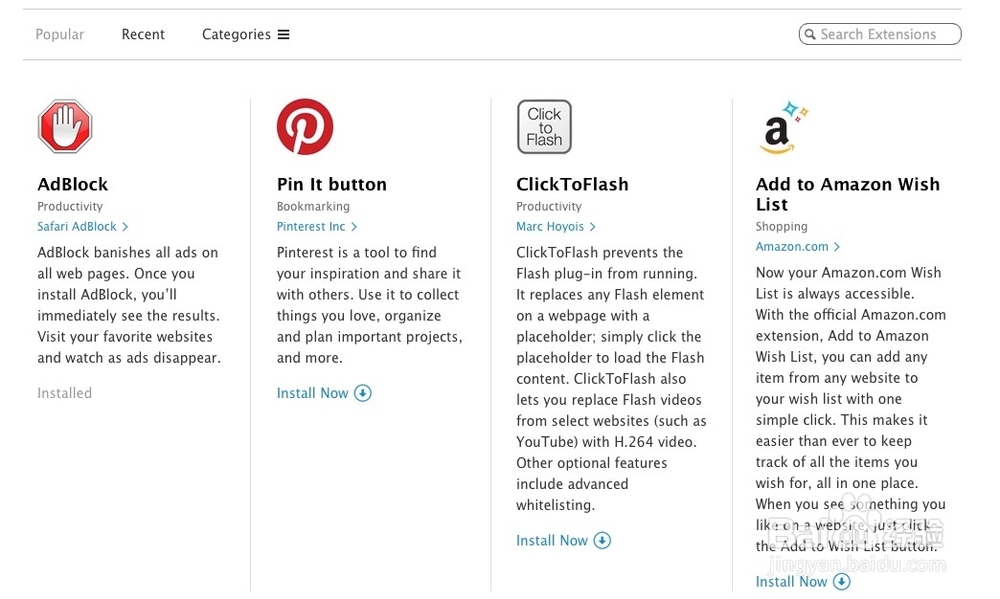Focus the Search Extensions field
The width and height of the screenshot is (1000, 599).
886,35
